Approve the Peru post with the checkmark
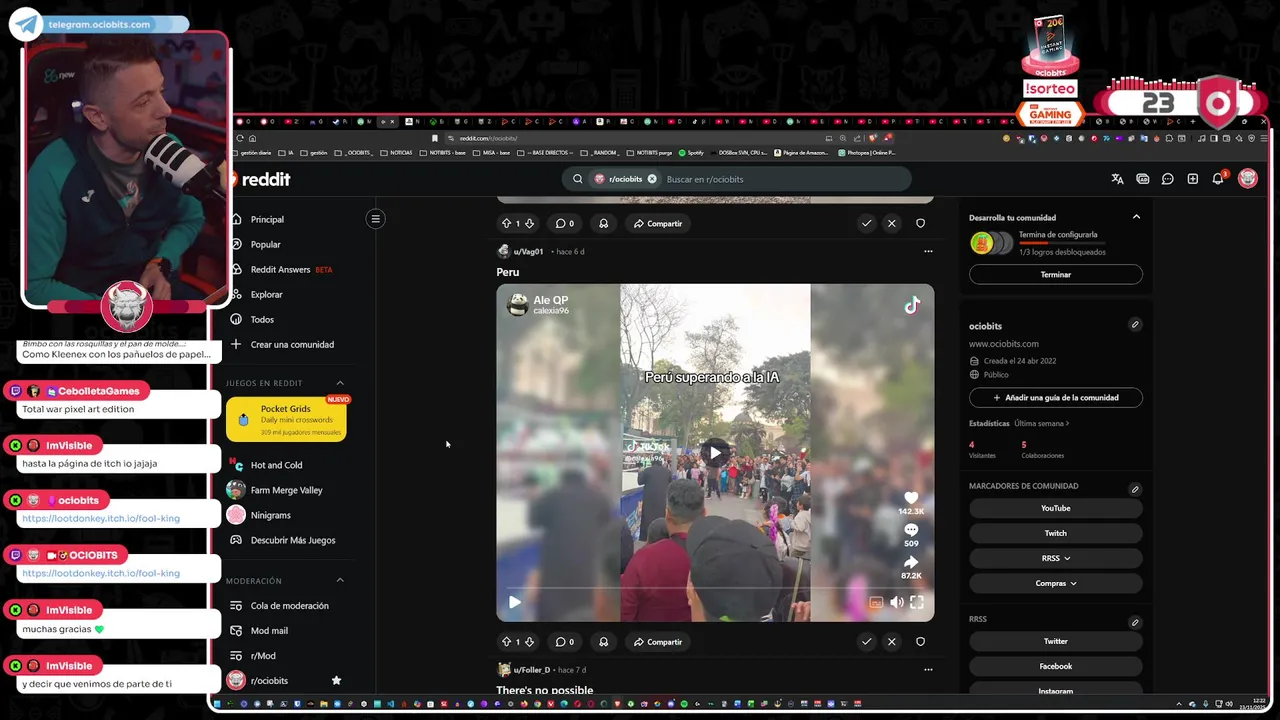Viewport: 1280px width, 720px height. [x=866, y=641]
